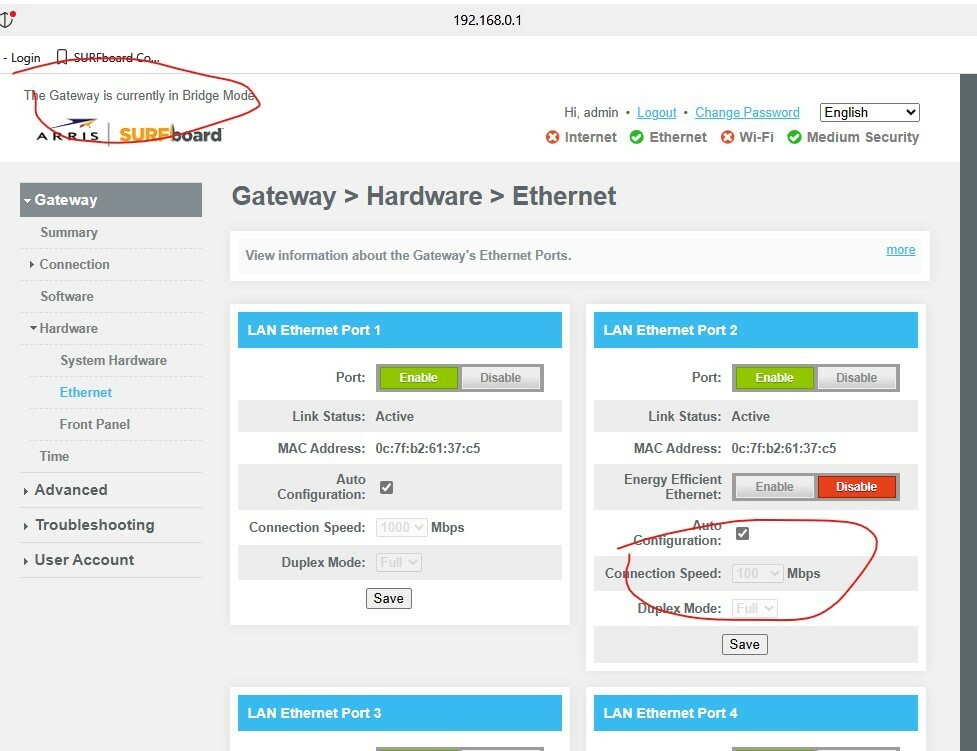
Task: Click the page vertical scrollbar
Action: (968, 411)
